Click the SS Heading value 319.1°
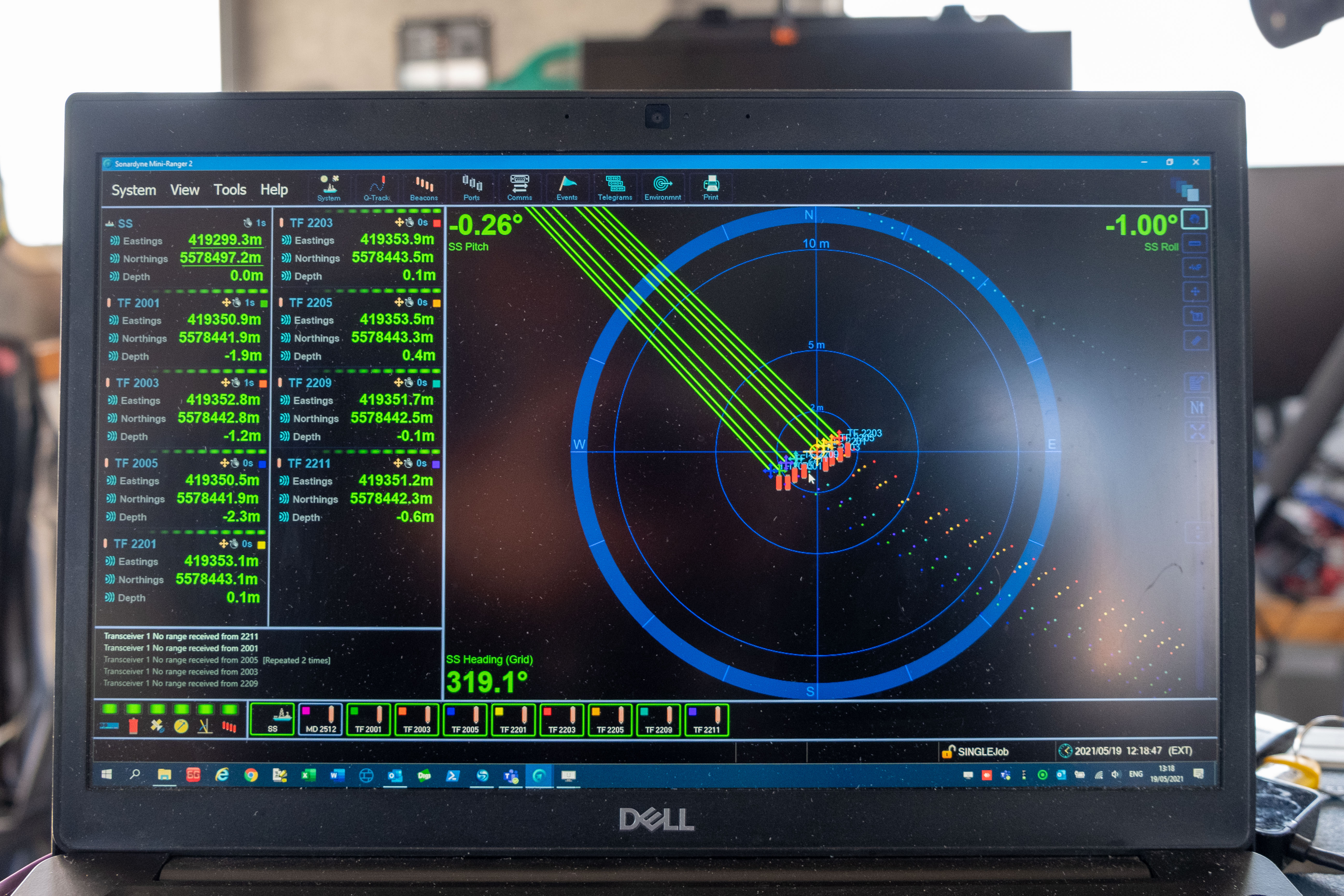 (487, 682)
